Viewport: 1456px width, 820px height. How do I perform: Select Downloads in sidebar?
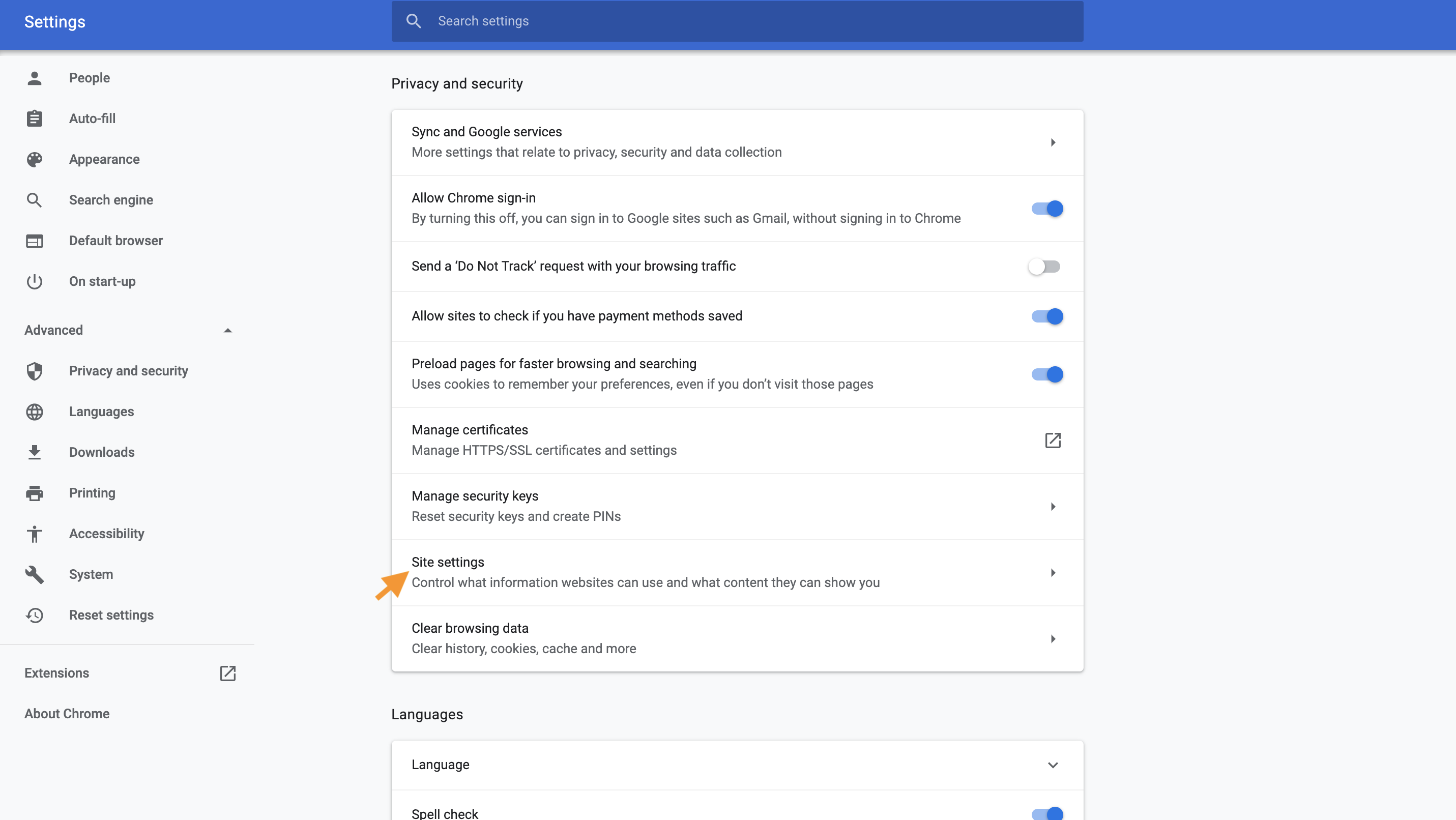[102, 452]
